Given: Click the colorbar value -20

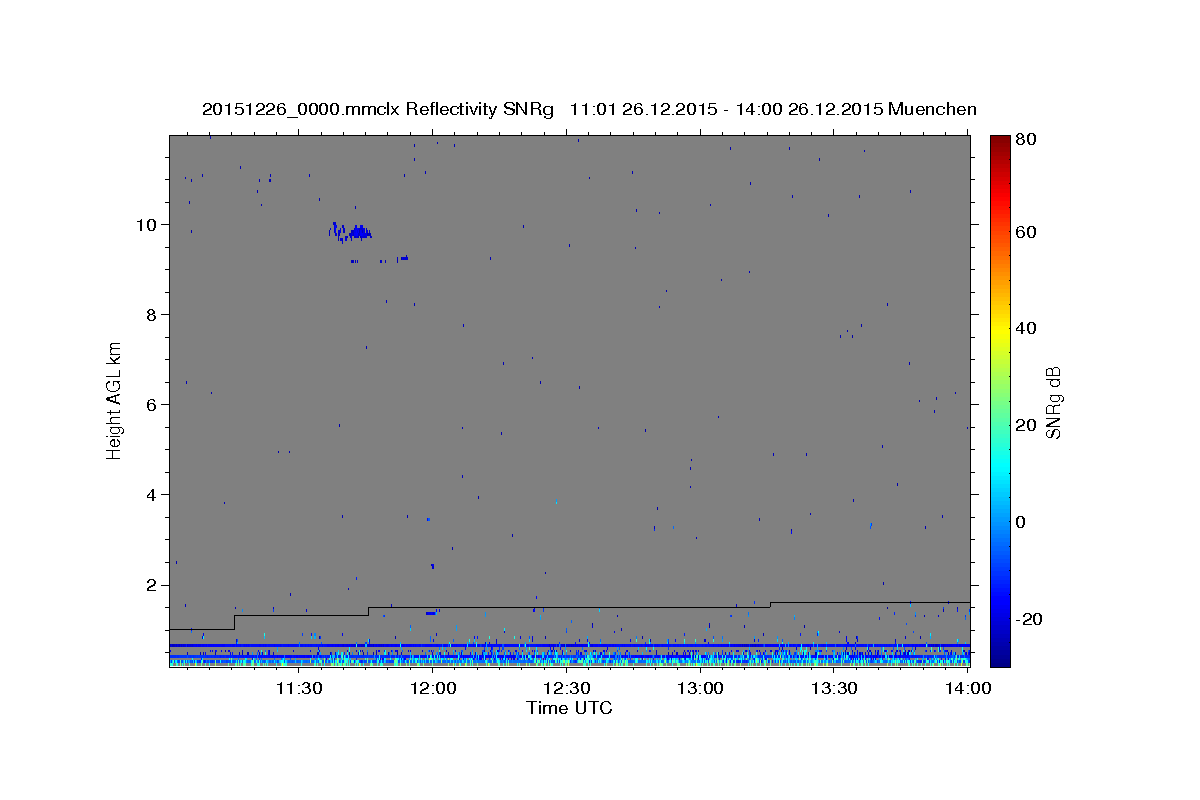Looking at the screenshot, I should [1030, 619].
